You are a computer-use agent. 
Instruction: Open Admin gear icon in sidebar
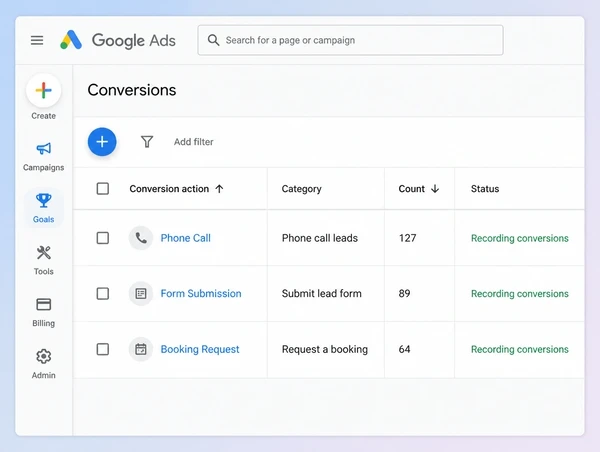pos(44,356)
